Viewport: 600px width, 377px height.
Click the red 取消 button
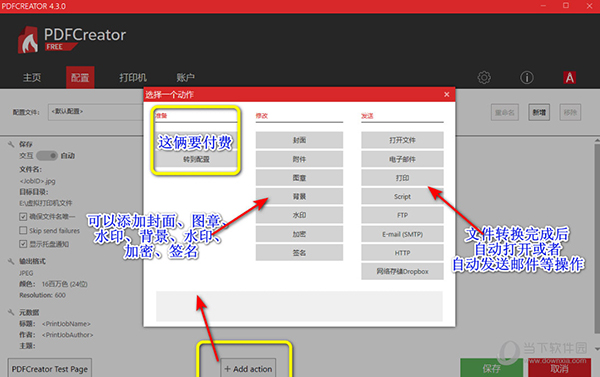click(559, 368)
